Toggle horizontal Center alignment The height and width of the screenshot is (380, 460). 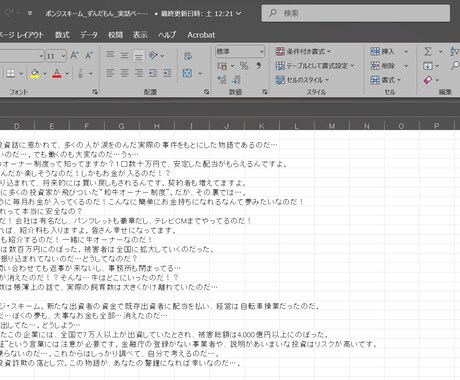coord(125,73)
